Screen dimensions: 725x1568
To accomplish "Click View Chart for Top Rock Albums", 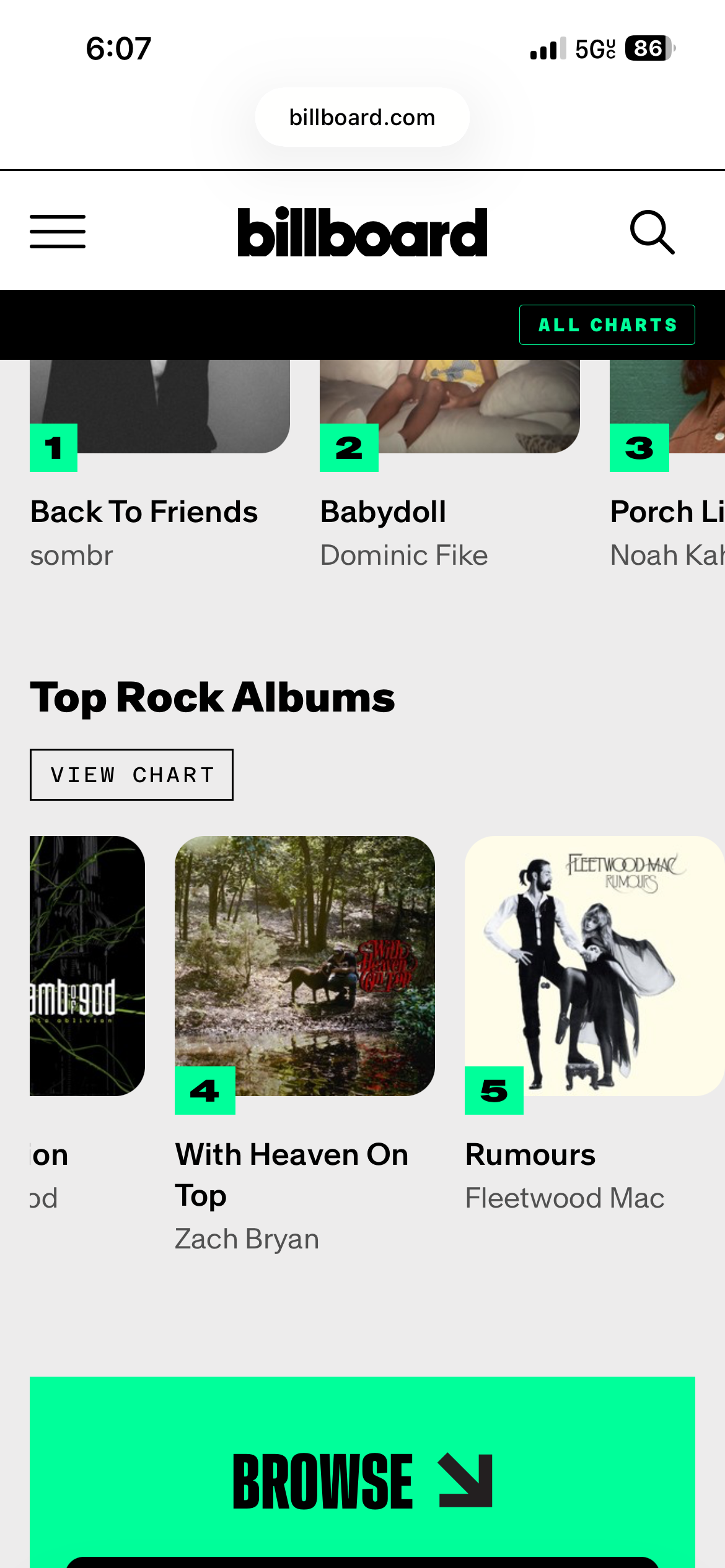I will tap(131, 775).
